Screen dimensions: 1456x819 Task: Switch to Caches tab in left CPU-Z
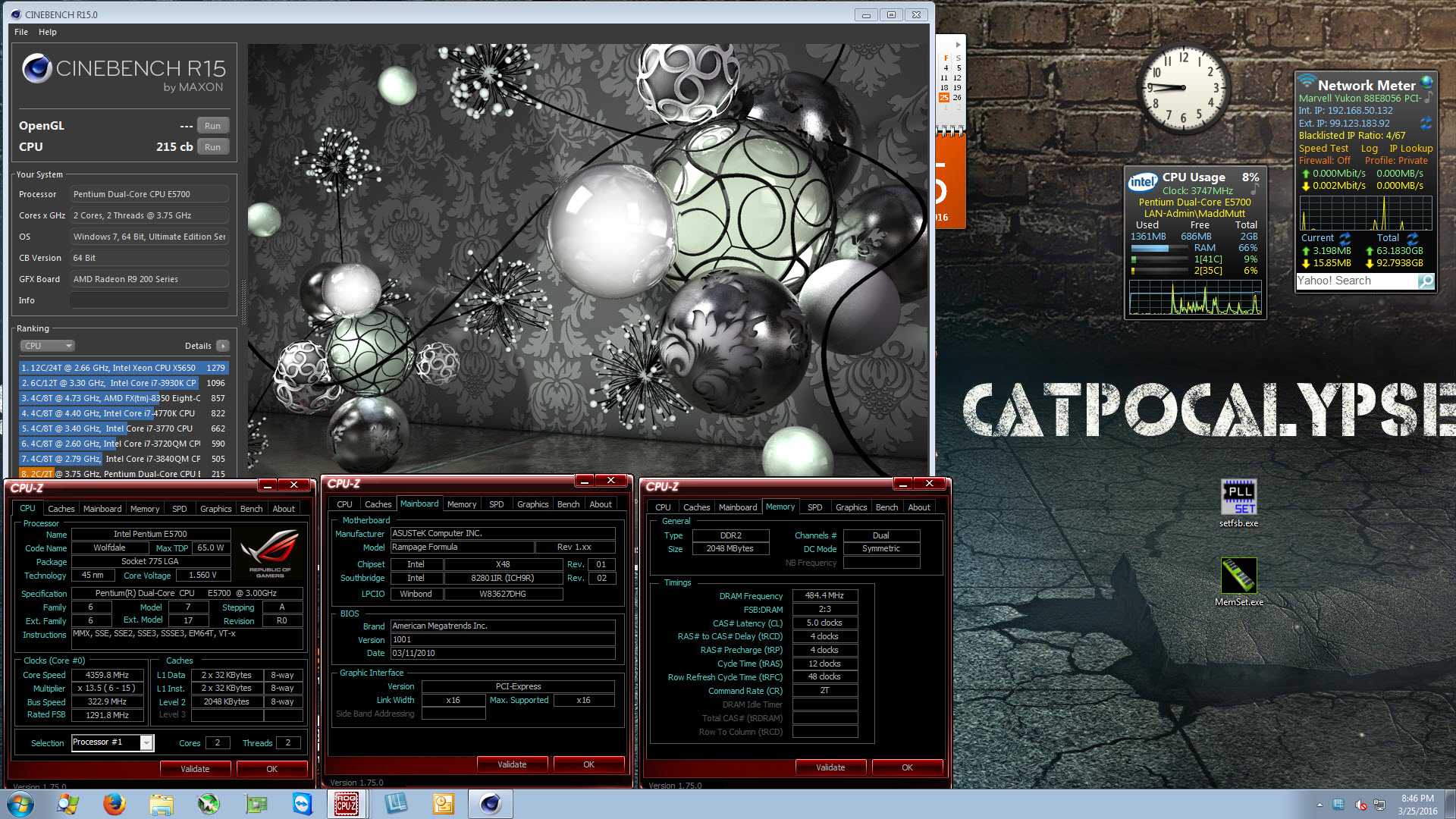pos(61,509)
